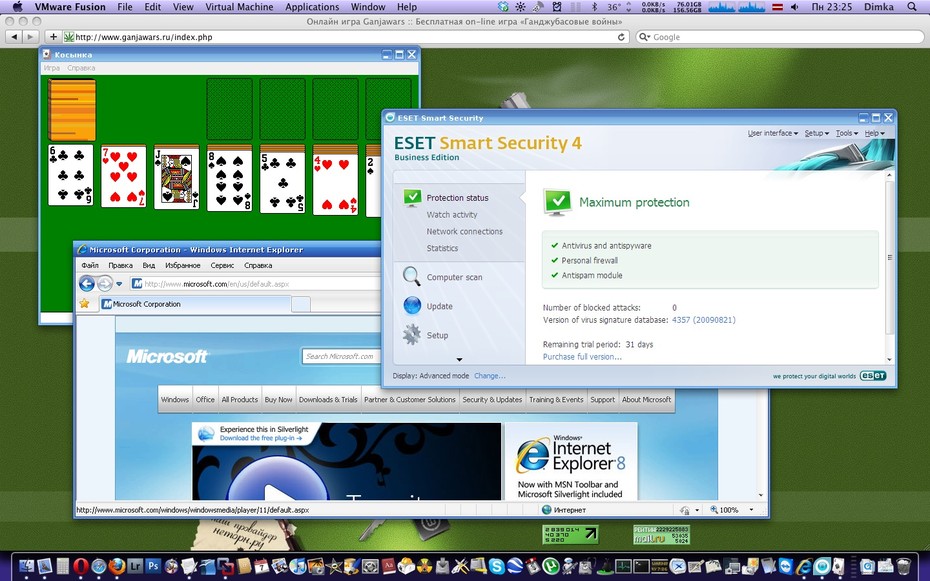The image size is (930, 581).
Task: Open the Tools dropdown in ESET
Action: [847, 133]
